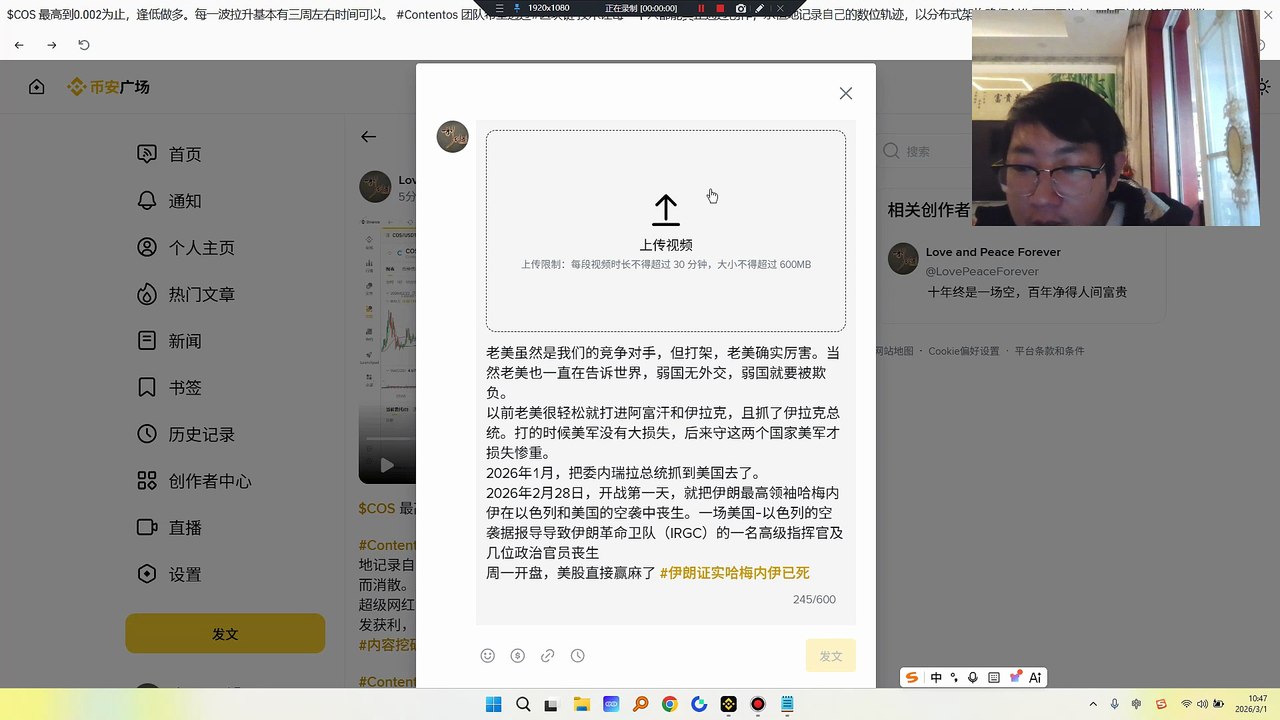Click the @LovePeaceForever handle
Screen dimensions: 1280x720
point(982,271)
